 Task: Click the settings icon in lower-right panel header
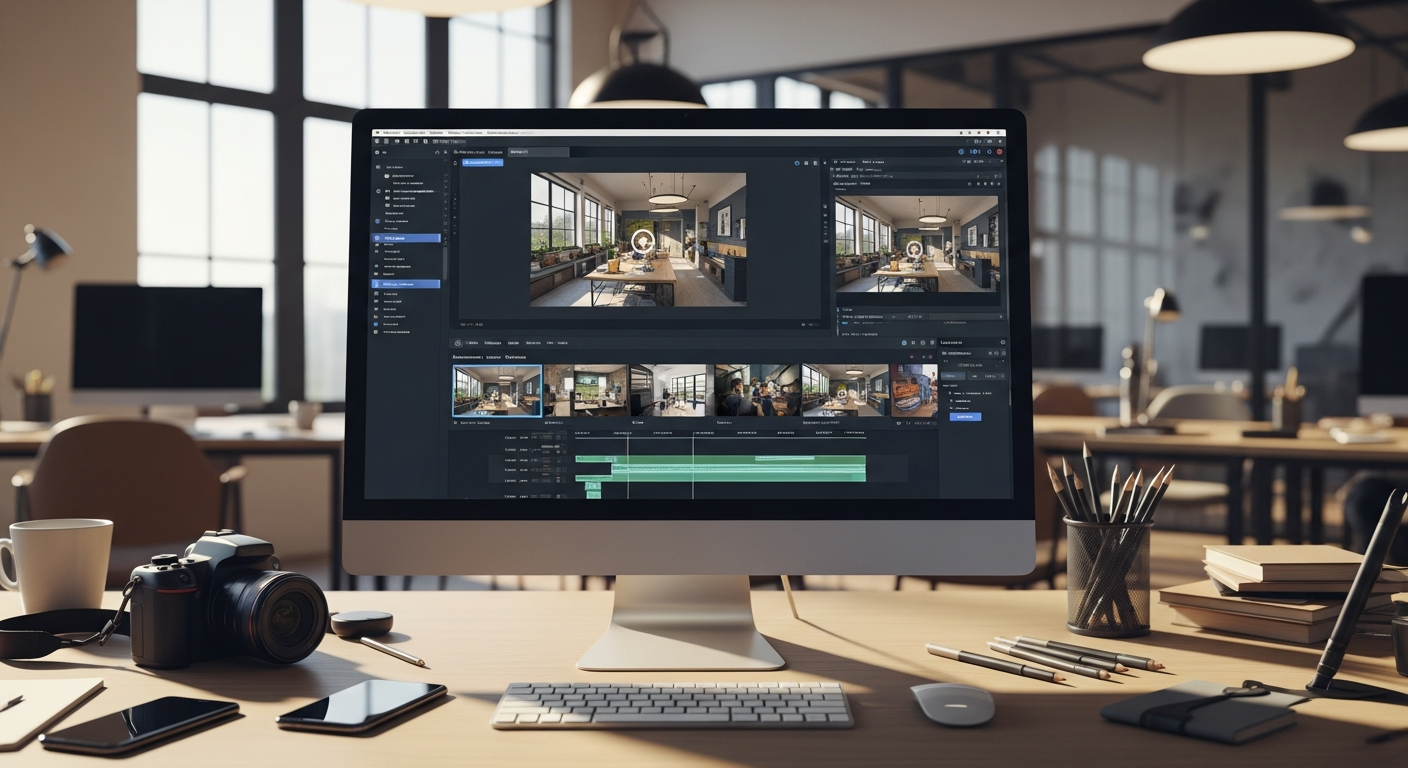click(1002, 343)
